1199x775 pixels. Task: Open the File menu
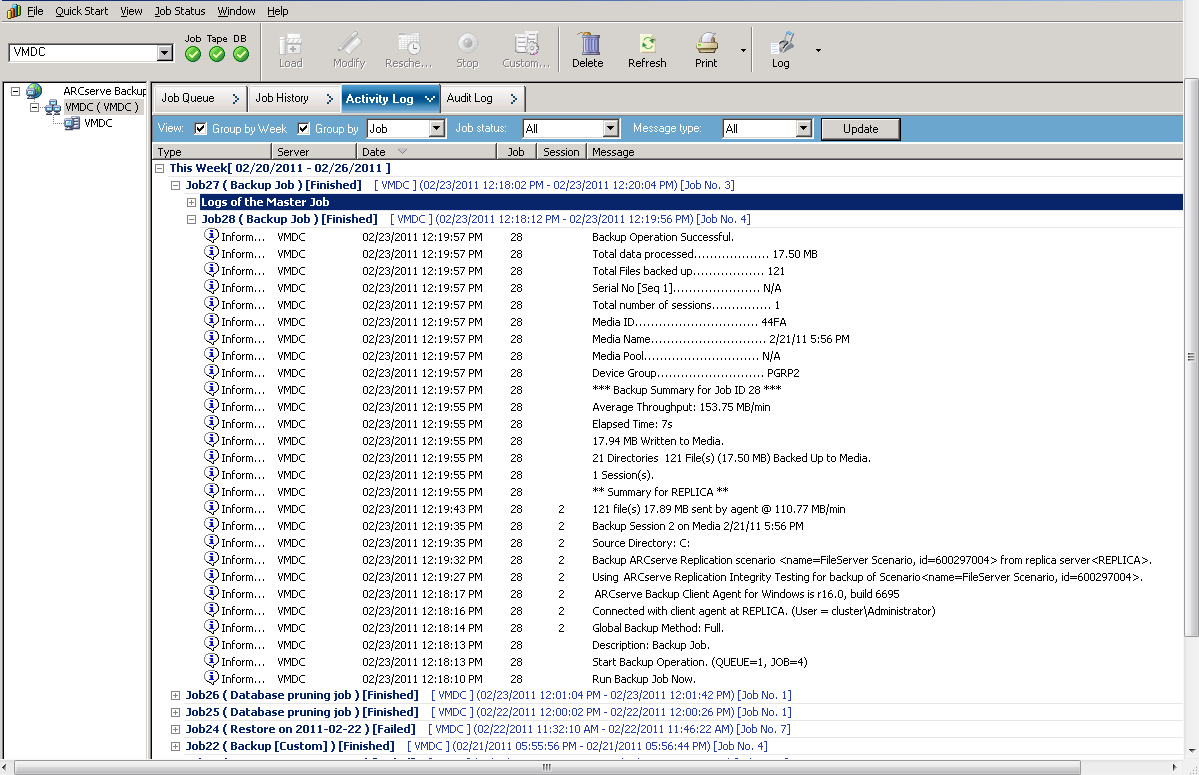point(35,11)
